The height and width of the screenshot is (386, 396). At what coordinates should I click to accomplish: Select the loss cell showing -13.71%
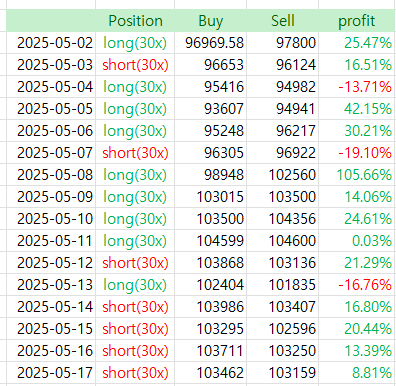tap(357, 87)
